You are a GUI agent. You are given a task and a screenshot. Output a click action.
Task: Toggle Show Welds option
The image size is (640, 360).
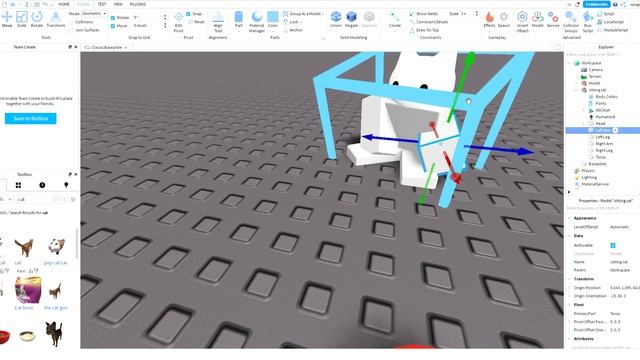click(424, 14)
